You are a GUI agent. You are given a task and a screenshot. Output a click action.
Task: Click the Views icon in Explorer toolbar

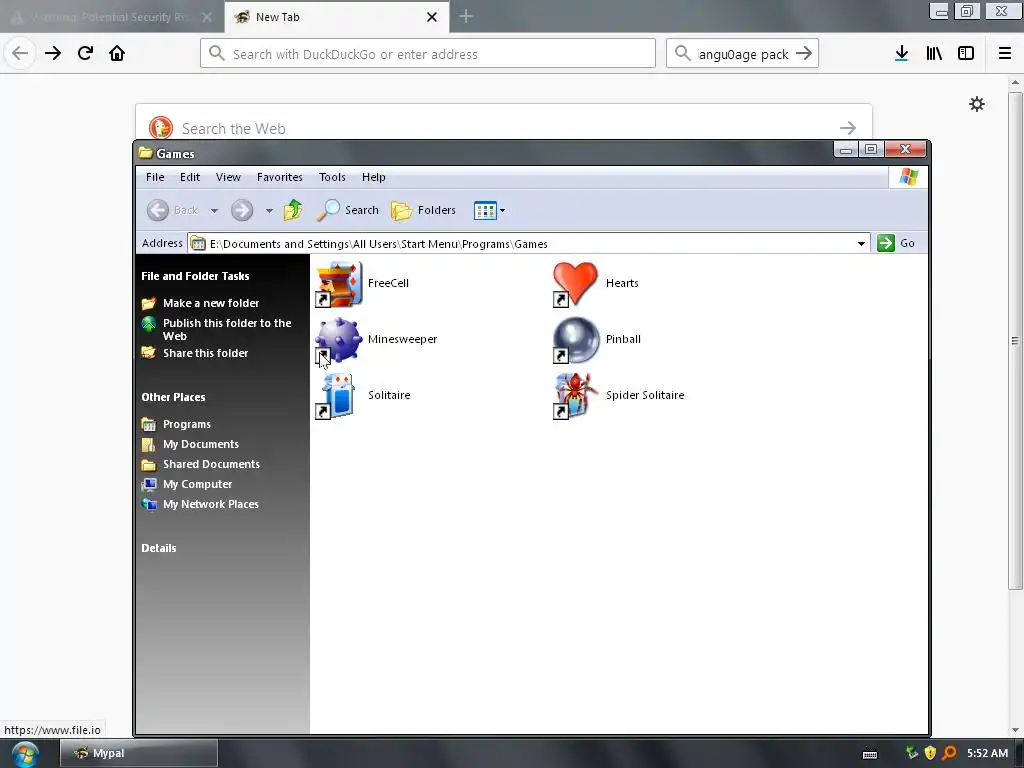[485, 210]
